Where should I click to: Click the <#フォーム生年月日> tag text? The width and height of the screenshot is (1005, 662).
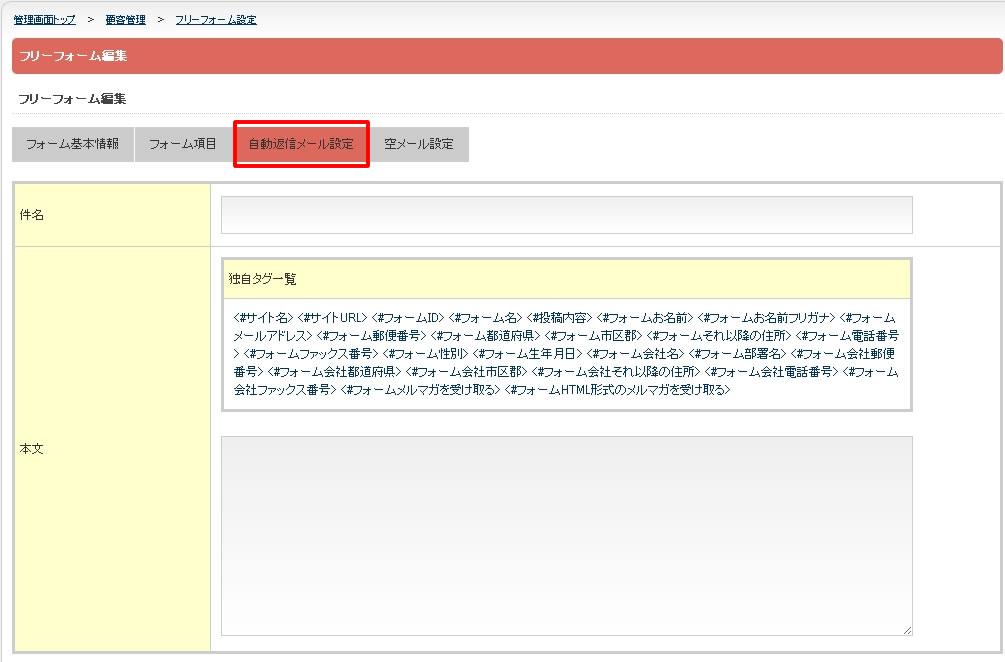pos(527,354)
